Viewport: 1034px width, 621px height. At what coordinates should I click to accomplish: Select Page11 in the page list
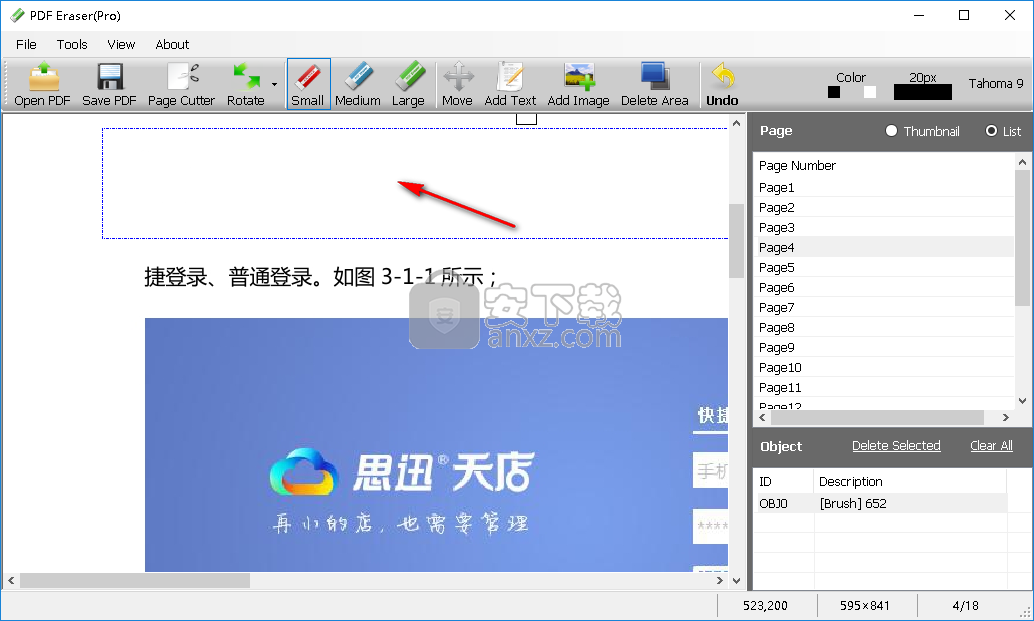883,387
